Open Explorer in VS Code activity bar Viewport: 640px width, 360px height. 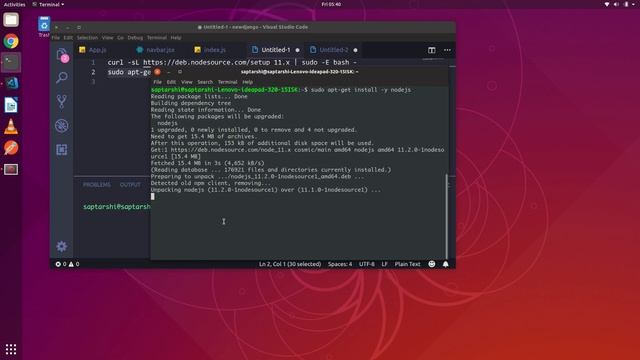62,54
